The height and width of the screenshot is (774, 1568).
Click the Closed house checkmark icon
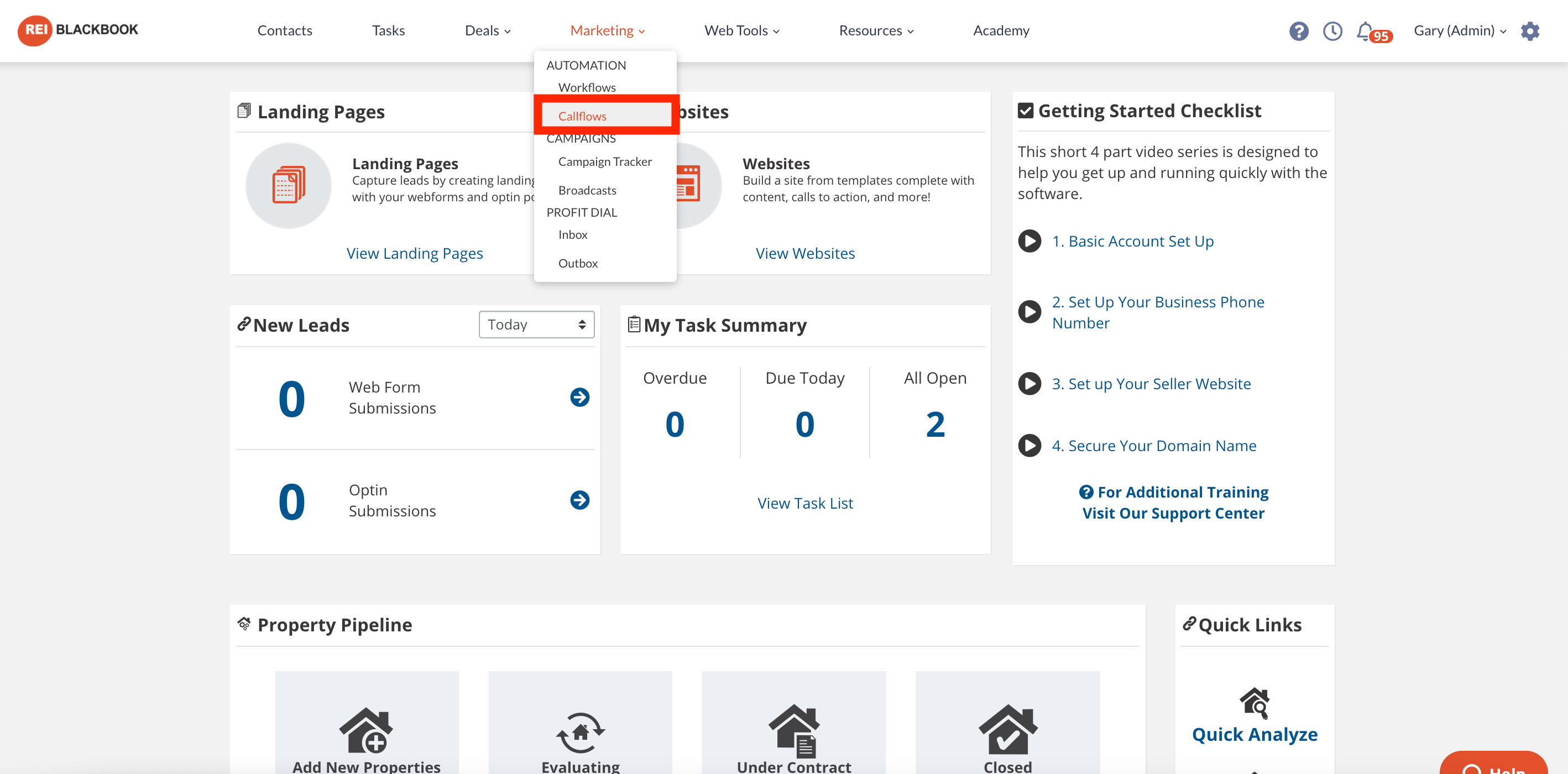click(x=1008, y=730)
